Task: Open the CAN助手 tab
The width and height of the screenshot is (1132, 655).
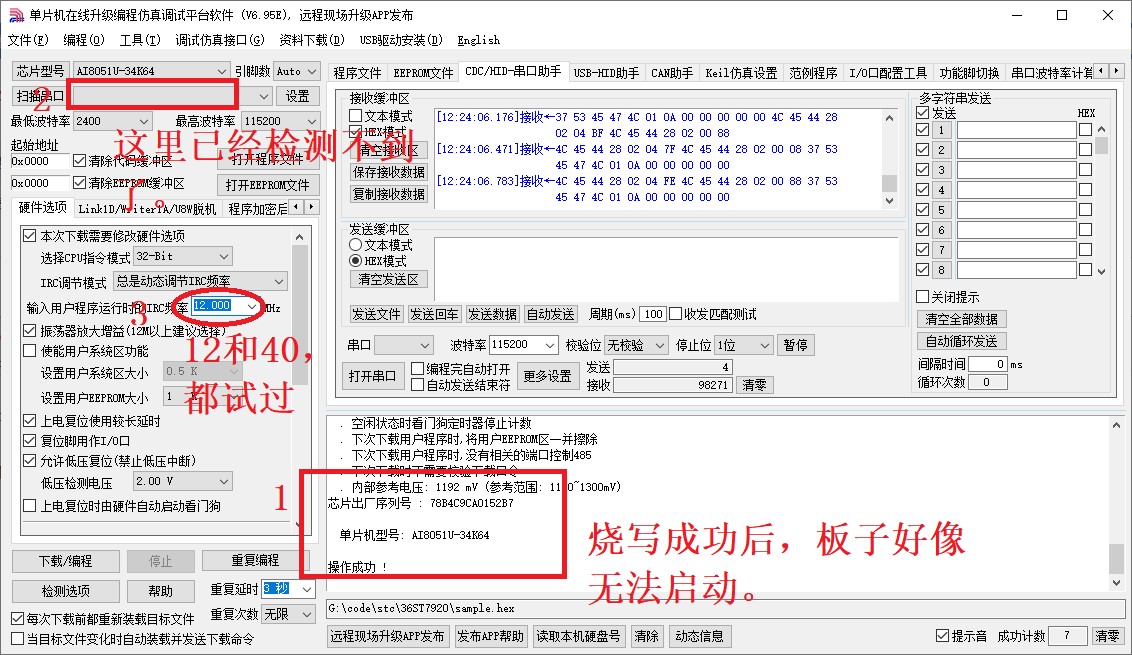Action: (x=671, y=73)
